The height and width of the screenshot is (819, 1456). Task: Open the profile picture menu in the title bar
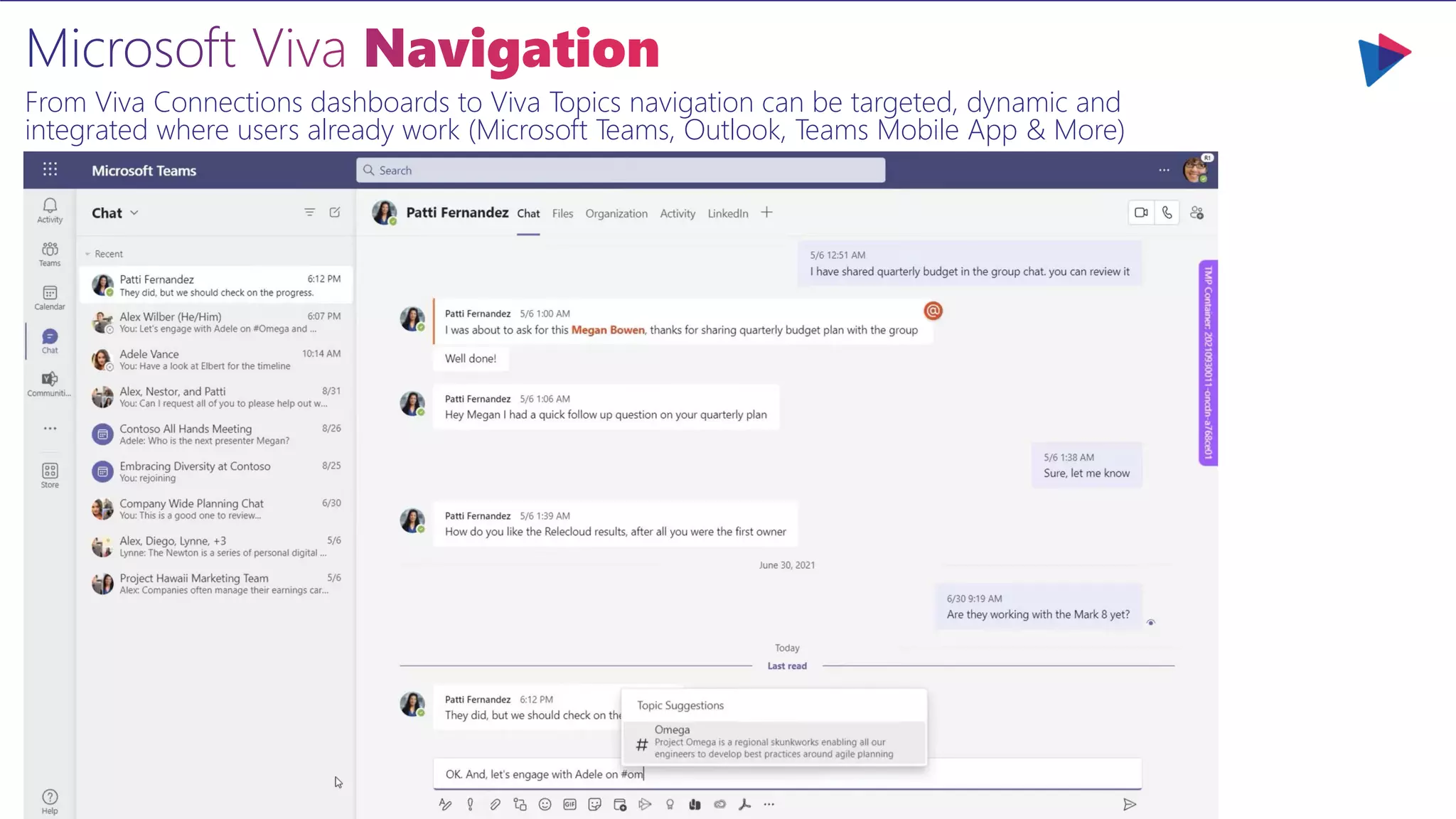[x=1196, y=169]
